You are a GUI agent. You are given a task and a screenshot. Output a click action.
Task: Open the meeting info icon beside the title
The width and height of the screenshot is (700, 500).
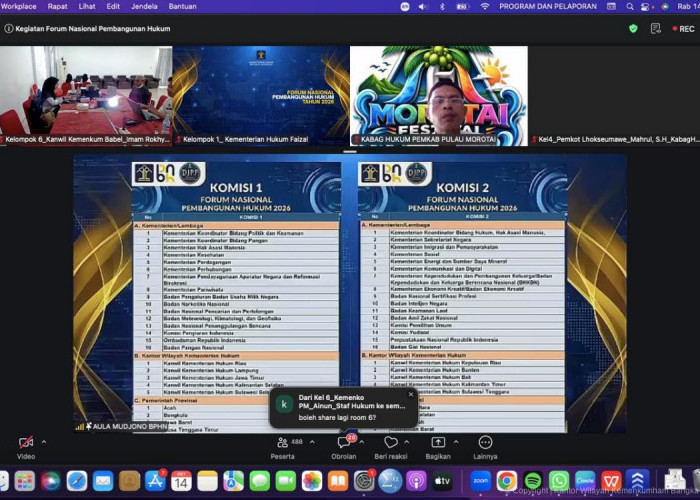[8, 29]
